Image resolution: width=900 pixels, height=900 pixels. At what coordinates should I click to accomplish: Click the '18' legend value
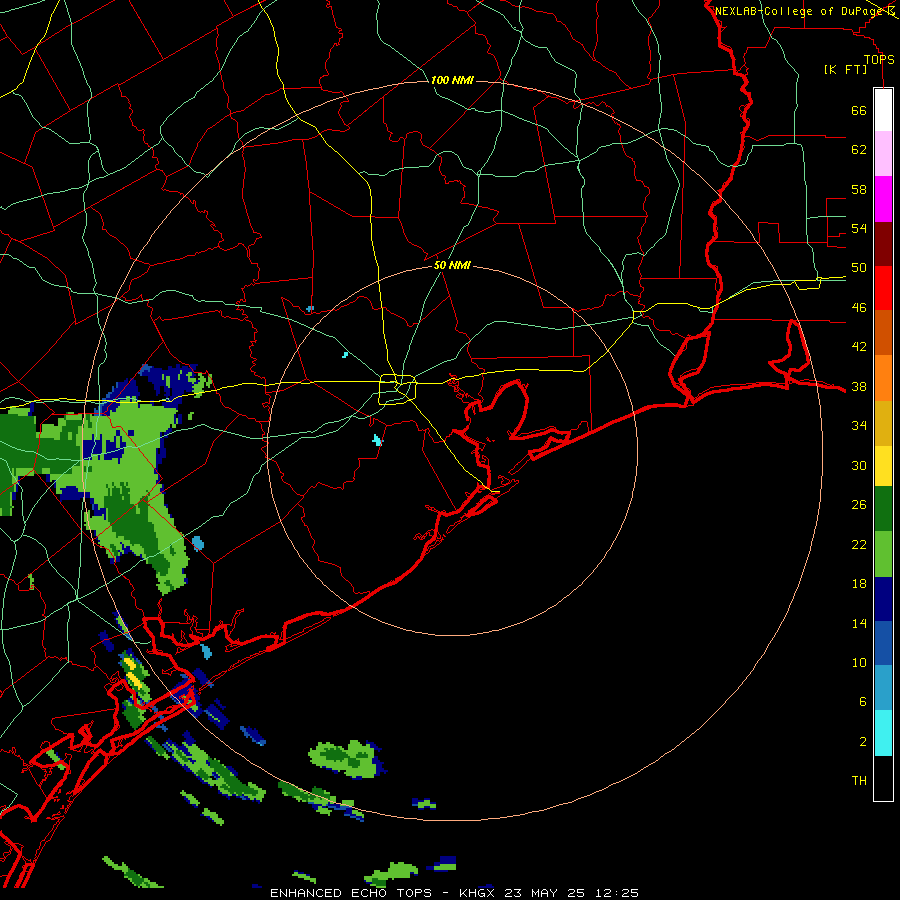tap(859, 584)
